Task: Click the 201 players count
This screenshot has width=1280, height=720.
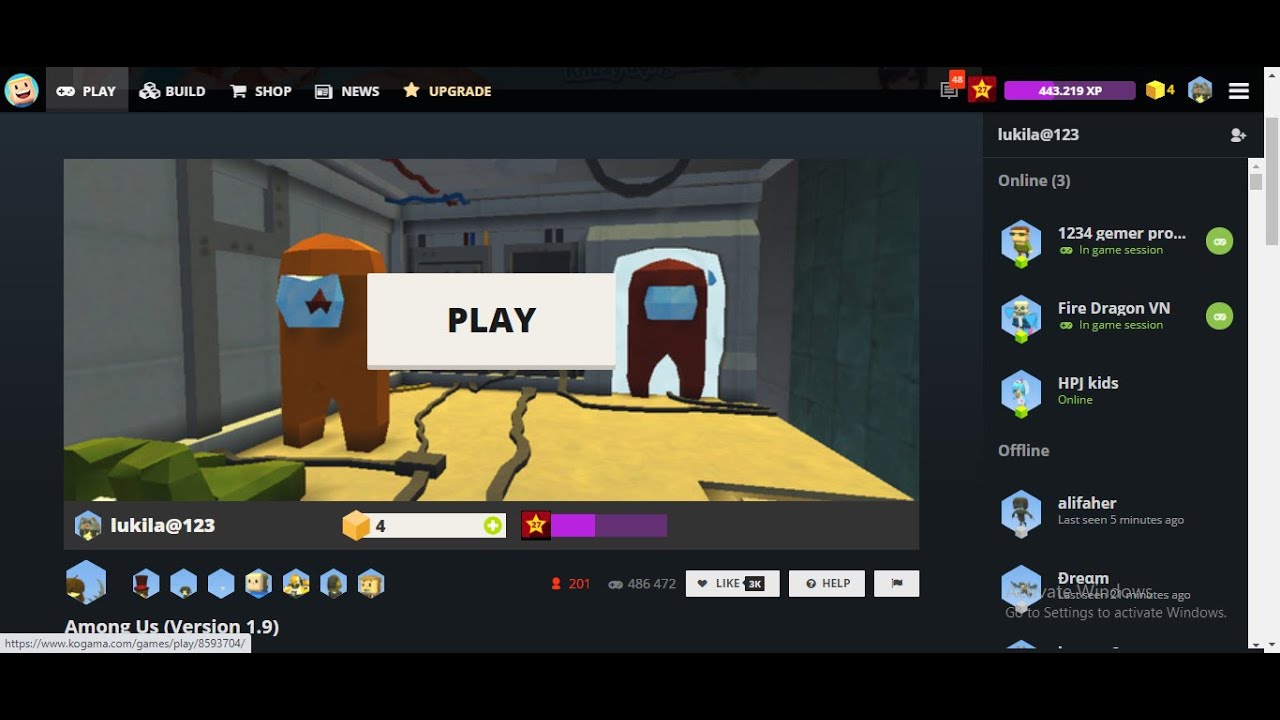Action: click(580, 584)
